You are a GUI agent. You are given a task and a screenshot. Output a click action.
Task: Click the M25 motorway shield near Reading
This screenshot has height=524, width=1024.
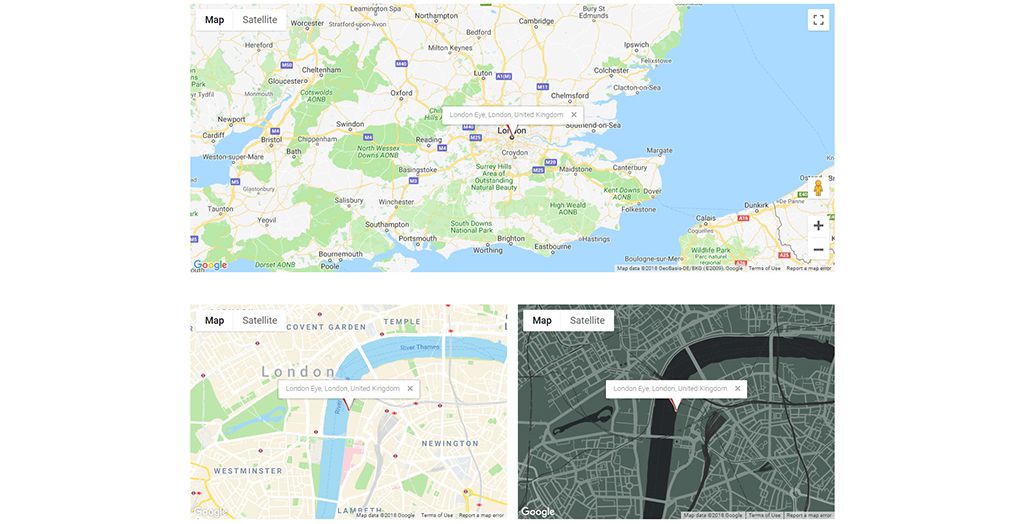click(x=475, y=137)
